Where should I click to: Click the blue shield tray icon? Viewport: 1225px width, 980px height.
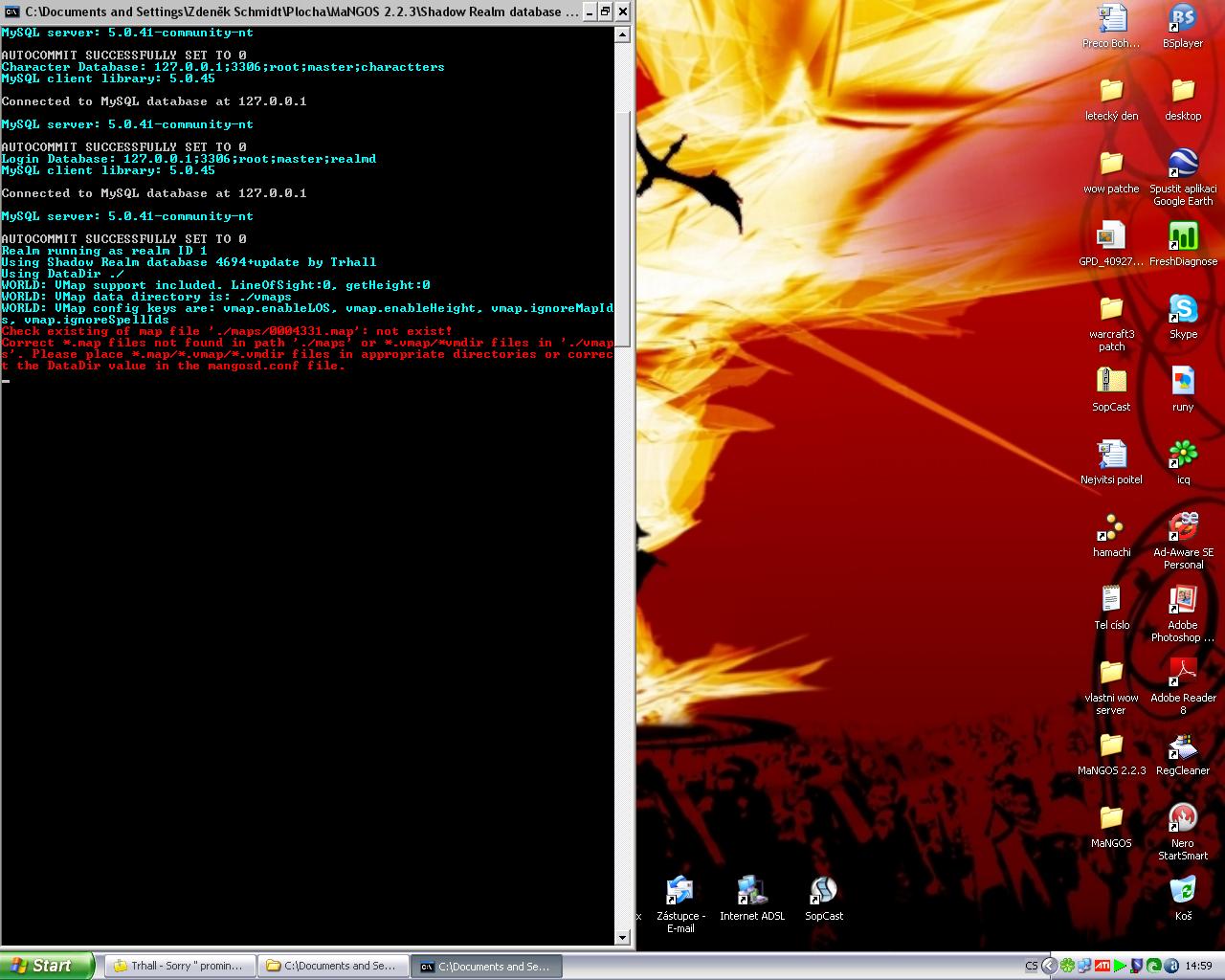click(x=1137, y=966)
